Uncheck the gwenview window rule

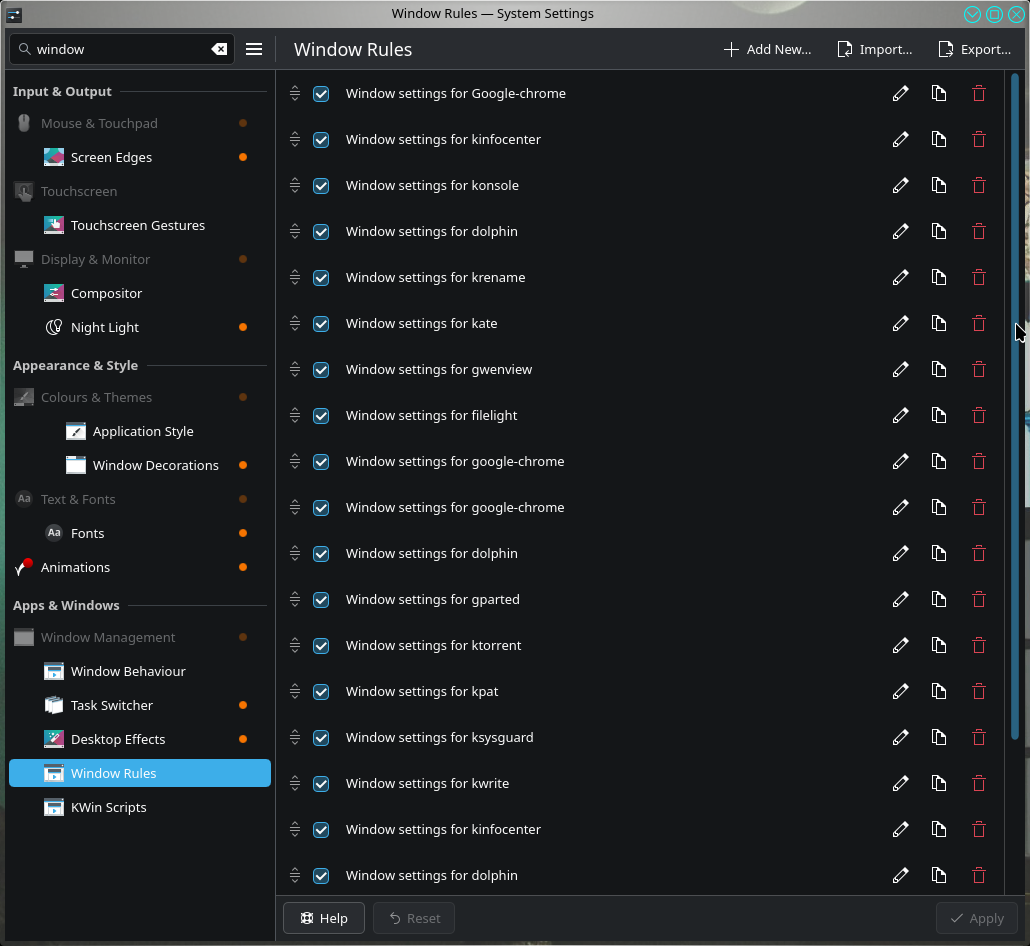pos(321,369)
